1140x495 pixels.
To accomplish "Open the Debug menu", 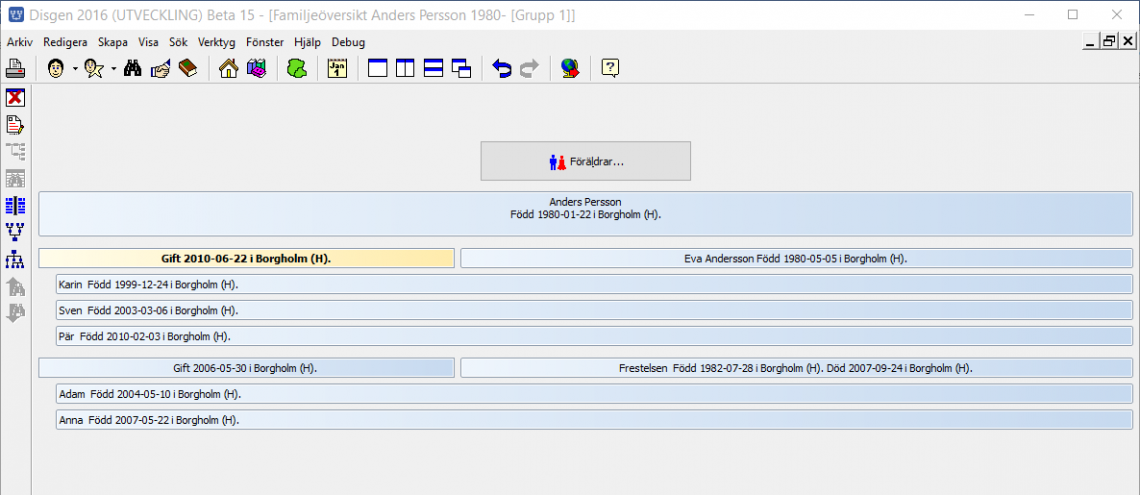I will 348,42.
